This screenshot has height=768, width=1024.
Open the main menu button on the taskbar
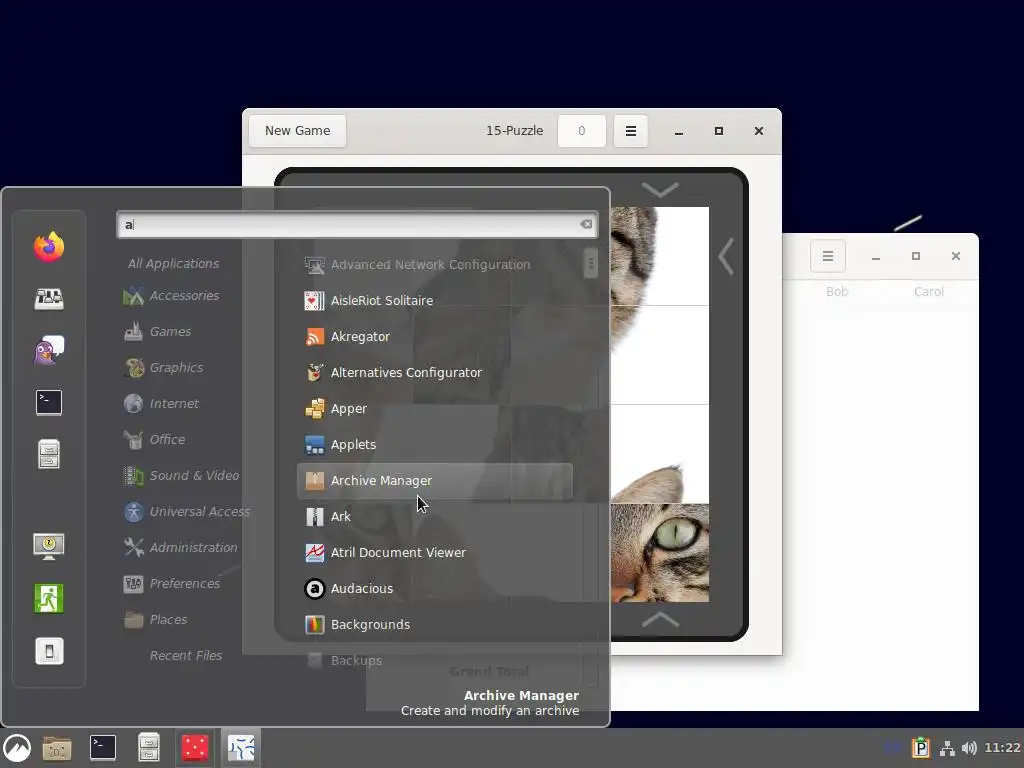(17, 748)
